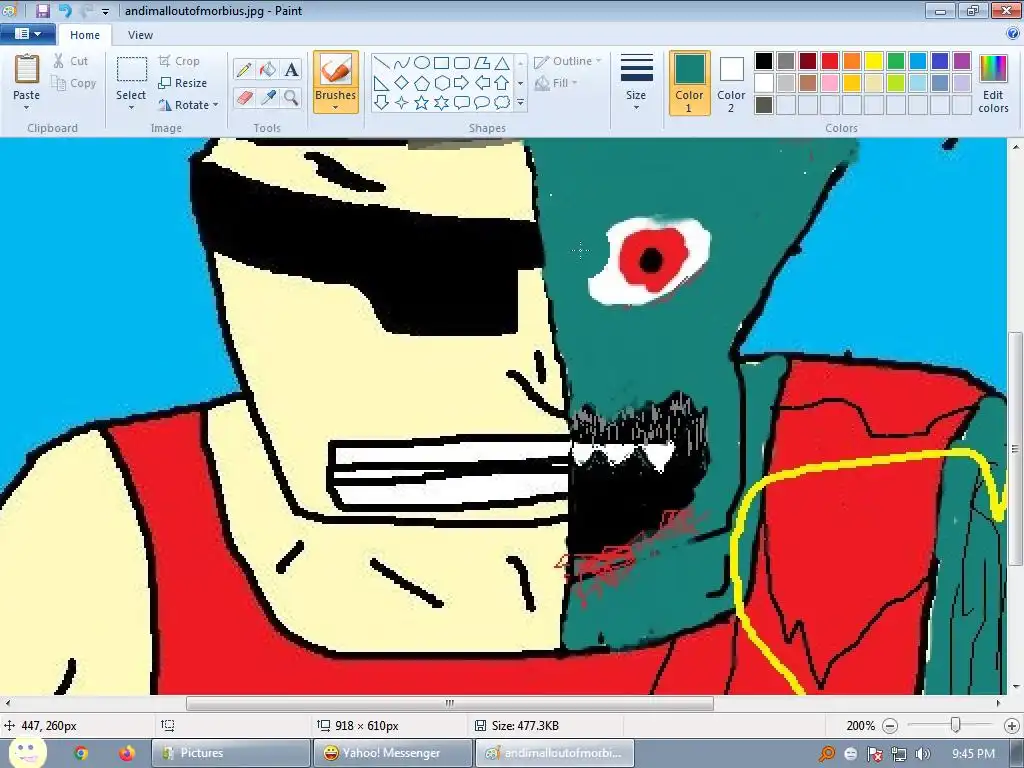Expand the Select dropdown arrow
Image resolution: width=1024 pixels, height=768 pixels.
pyautogui.click(x=131, y=108)
